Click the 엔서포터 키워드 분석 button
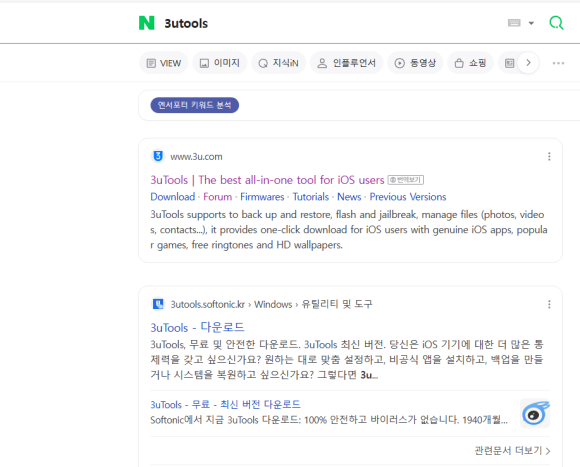Screen dimensions: 580x467 click(x=195, y=105)
